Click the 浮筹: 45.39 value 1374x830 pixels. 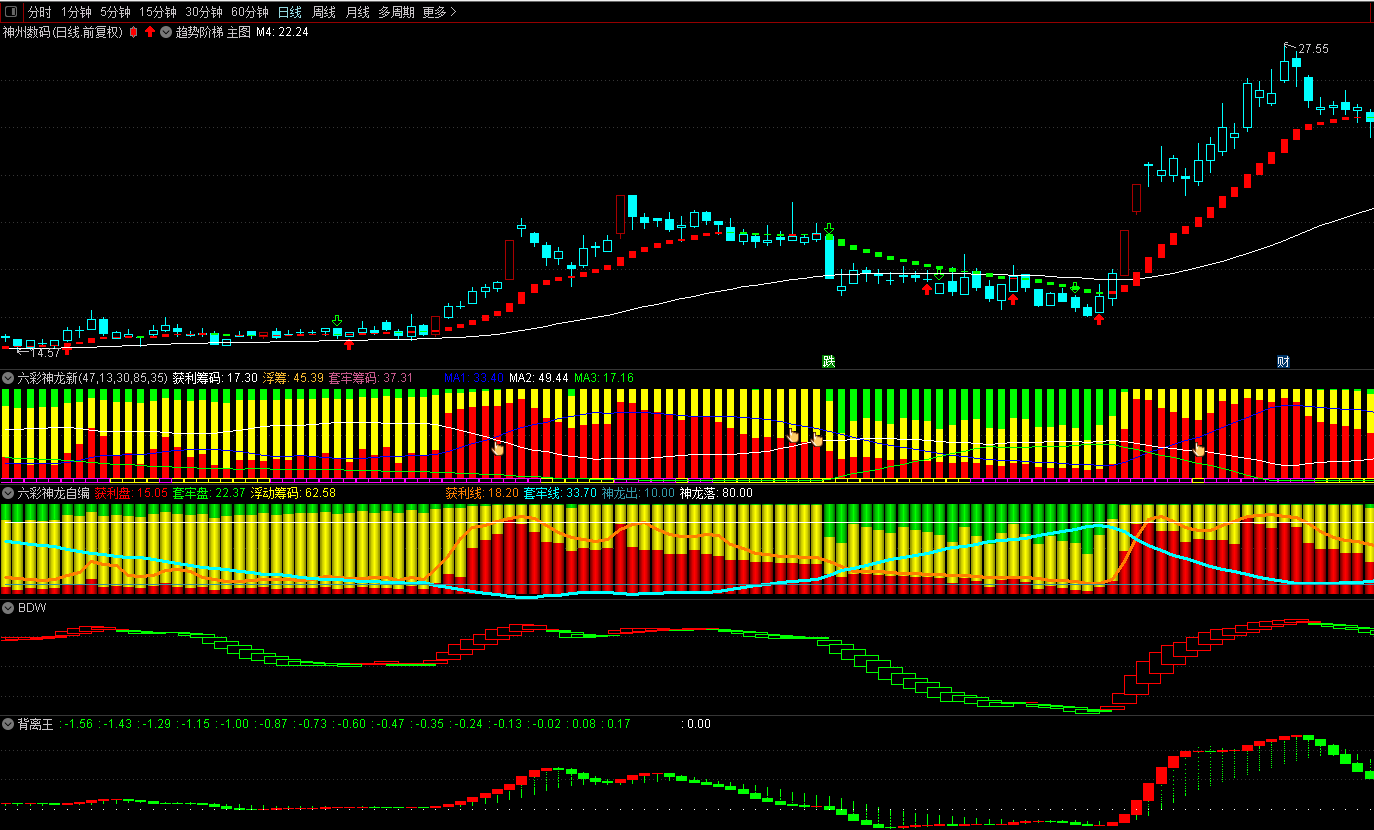pyautogui.click(x=293, y=378)
